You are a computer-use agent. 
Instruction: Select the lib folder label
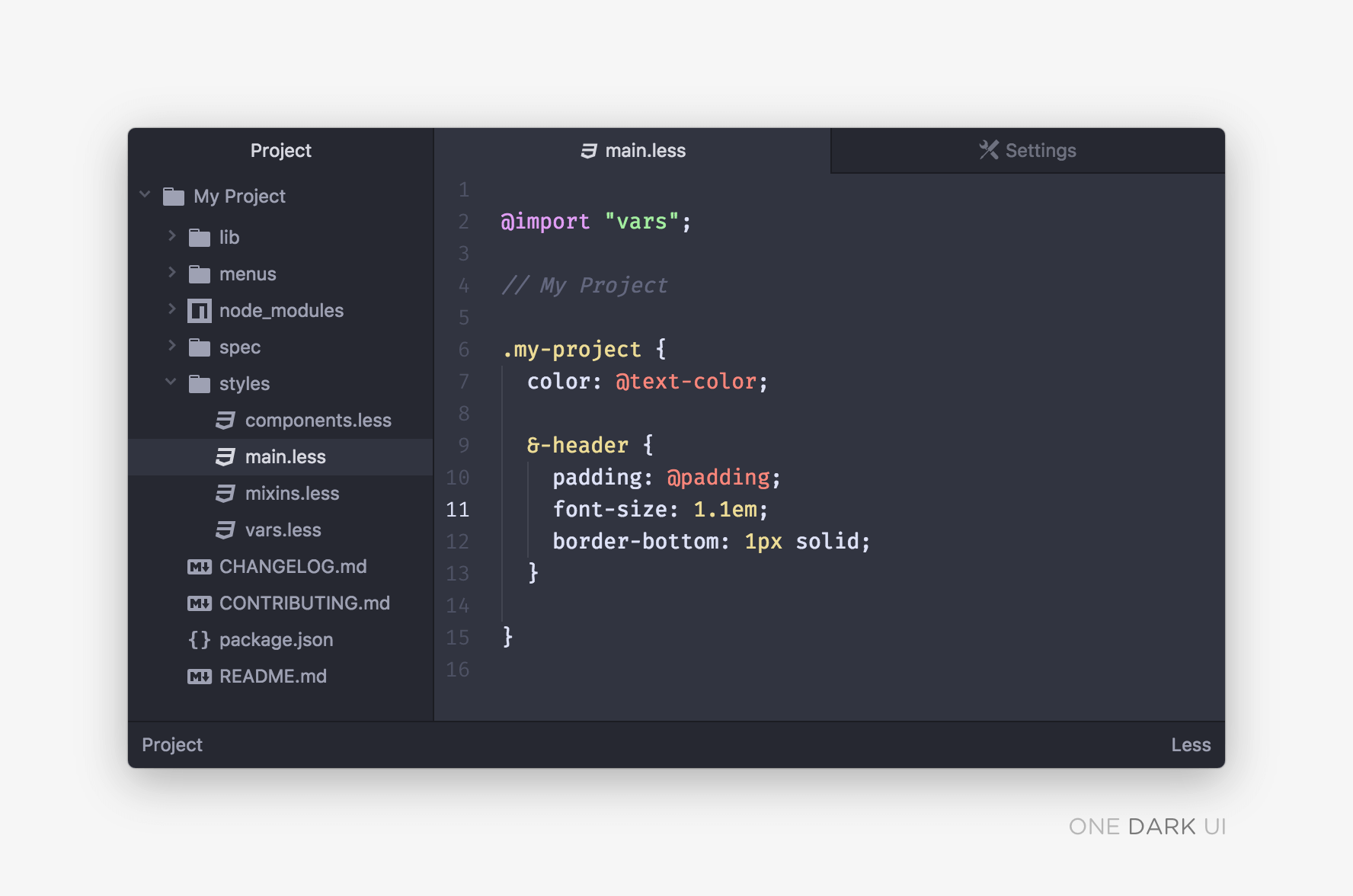229,238
